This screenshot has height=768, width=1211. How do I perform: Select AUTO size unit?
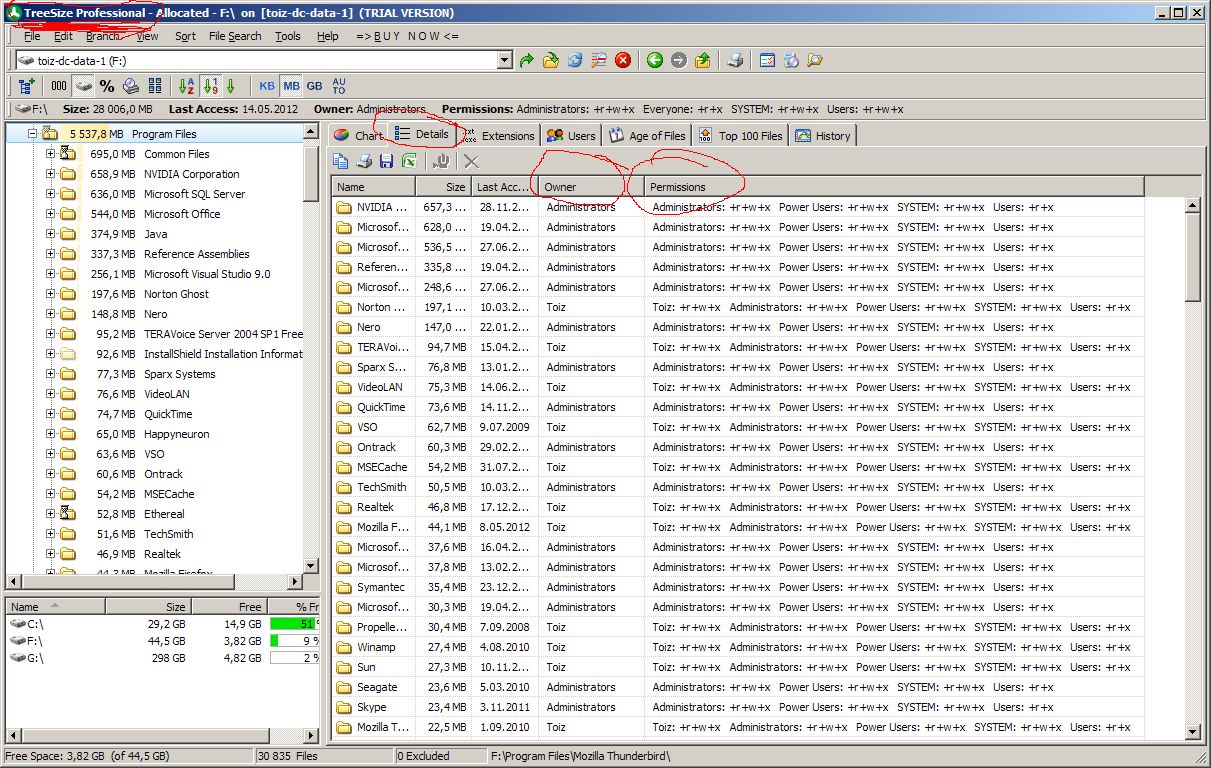click(338, 86)
